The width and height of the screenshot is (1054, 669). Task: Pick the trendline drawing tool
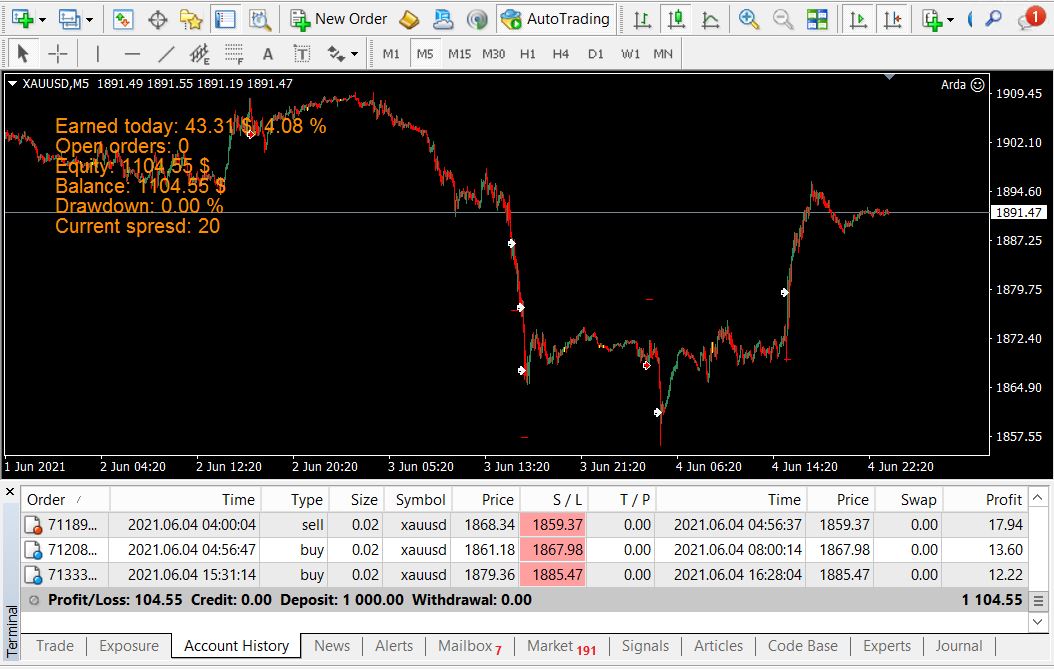[x=165, y=54]
